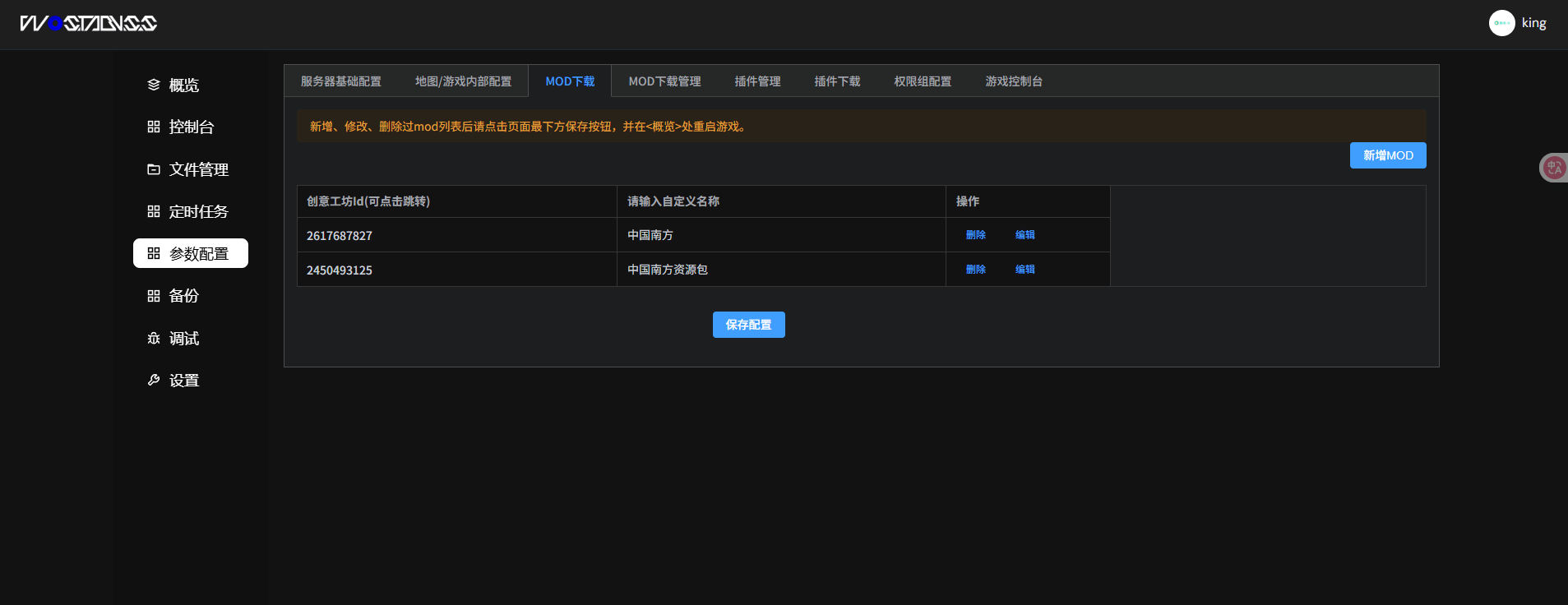The height and width of the screenshot is (605, 1568).
Task: Open the 插件管理 tab
Action: 757,81
